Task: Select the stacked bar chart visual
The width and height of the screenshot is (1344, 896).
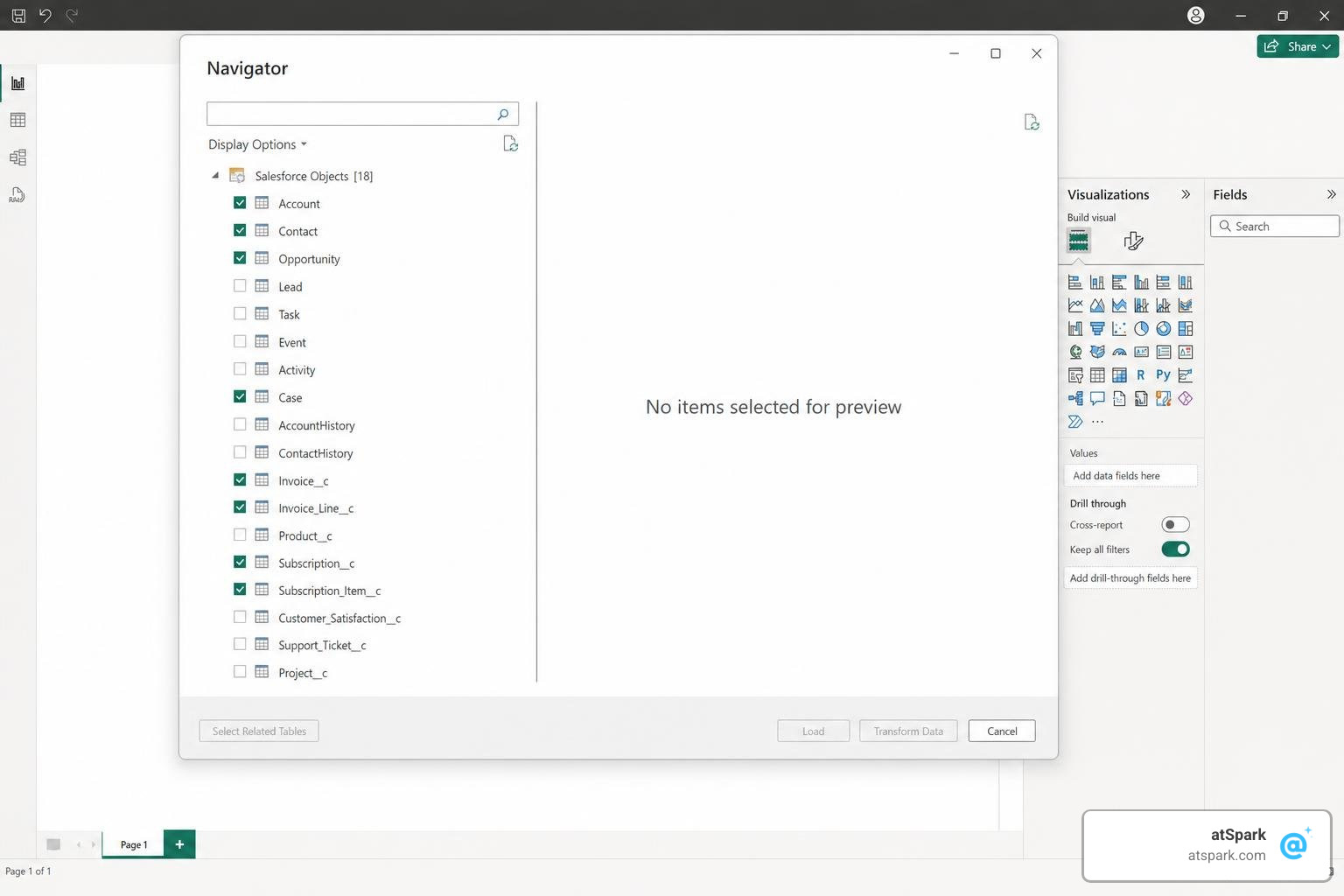Action: [1075, 282]
